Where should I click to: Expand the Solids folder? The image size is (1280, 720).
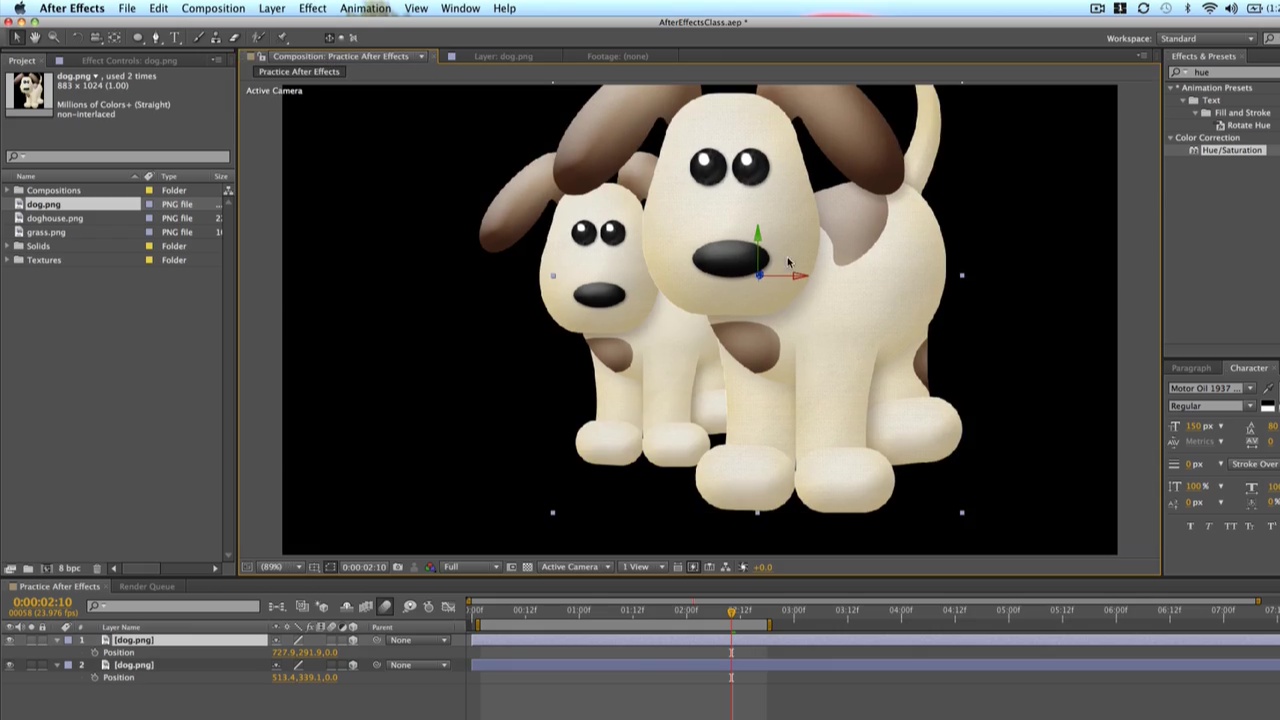coord(7,246)
